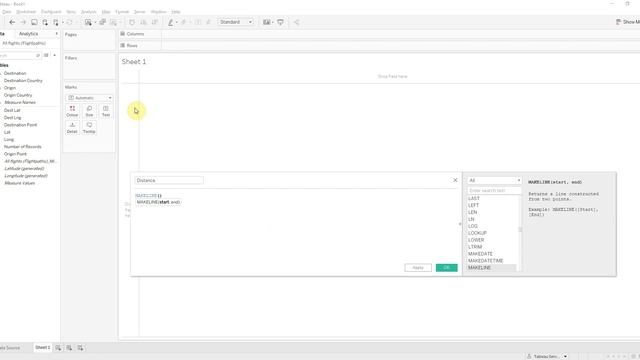Click the function search text box

click(494, 191)
